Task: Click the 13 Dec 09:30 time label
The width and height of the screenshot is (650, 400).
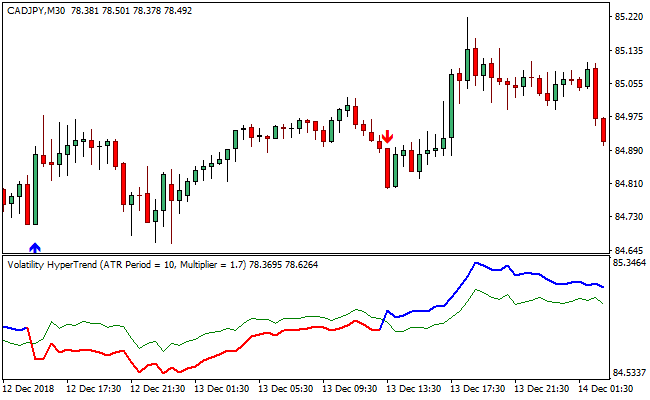Action: point(350,389)
